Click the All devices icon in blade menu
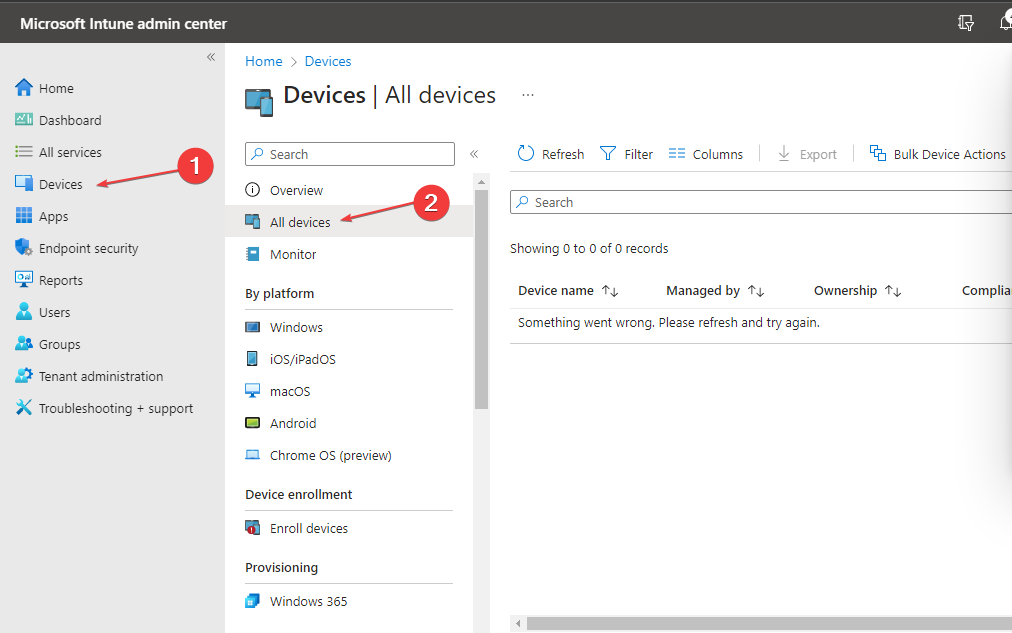Screen dimensions: 1012x633 tap(252, 221)
